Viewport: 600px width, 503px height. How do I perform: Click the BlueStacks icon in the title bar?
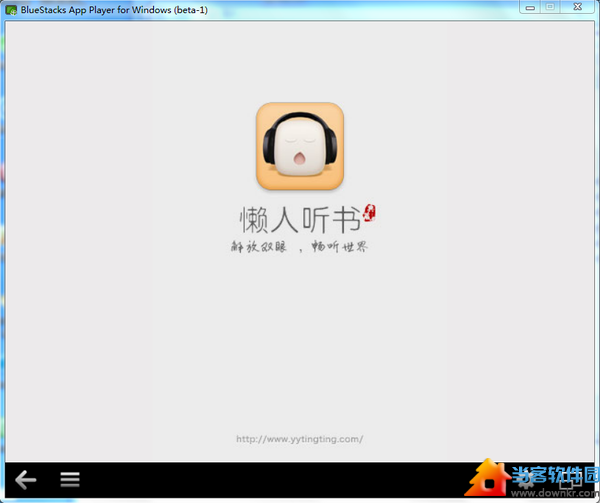pyautogui.click(x=11, y=10)
